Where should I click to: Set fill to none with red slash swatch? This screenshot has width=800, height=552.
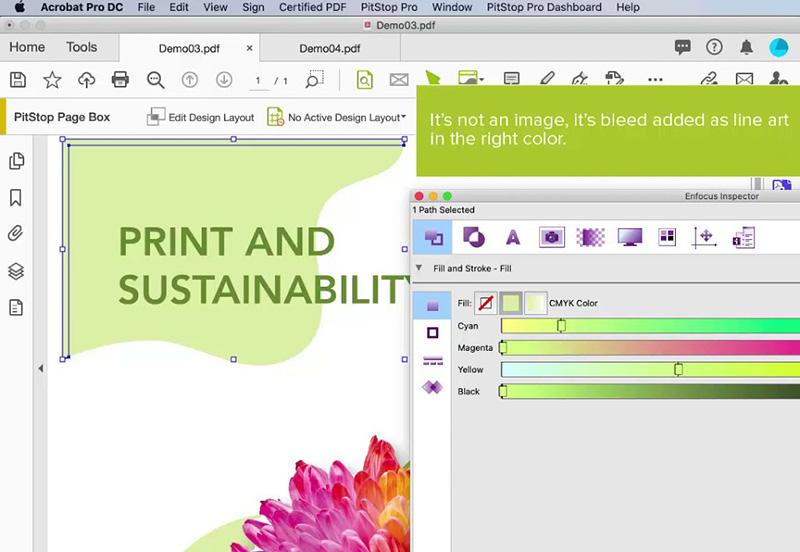[x=485, y=303]
